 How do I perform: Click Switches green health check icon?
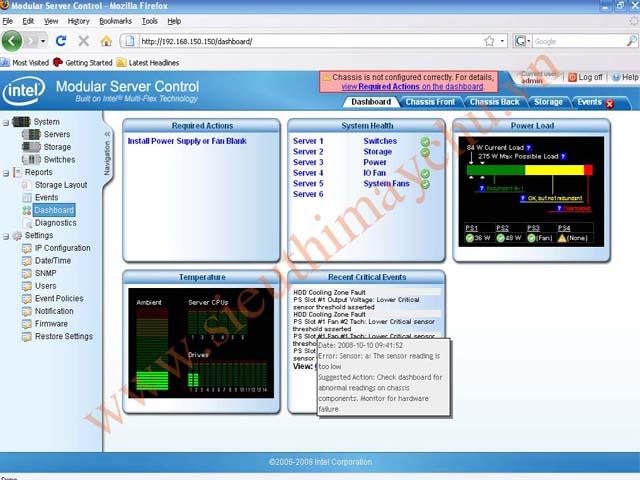point(425,142)
